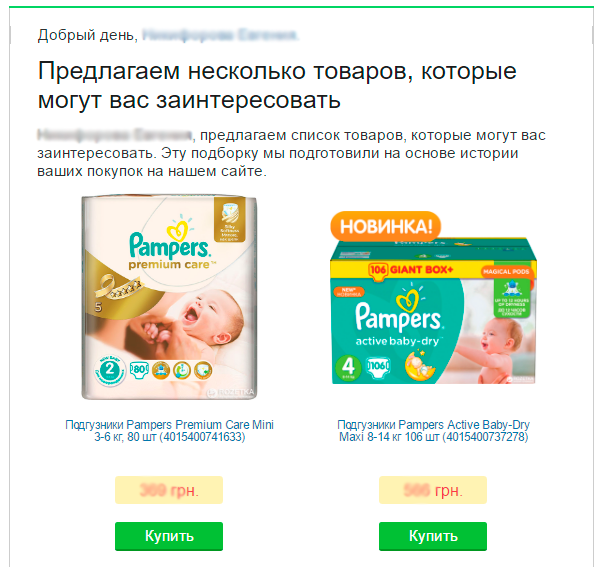Click the 80 count icon on Premium Care pack

point(139,370)
